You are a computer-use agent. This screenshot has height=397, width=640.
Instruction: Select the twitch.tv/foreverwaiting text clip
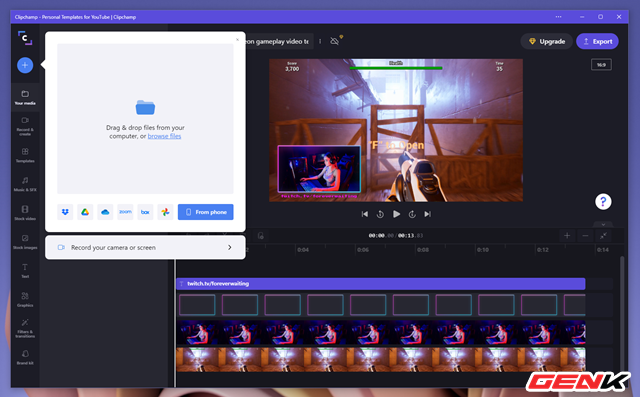click(381, 284)
